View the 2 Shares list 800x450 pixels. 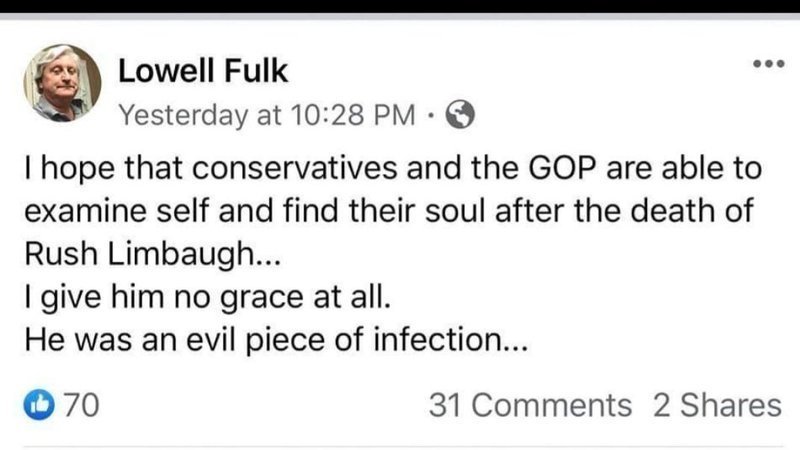pos(716,405)
